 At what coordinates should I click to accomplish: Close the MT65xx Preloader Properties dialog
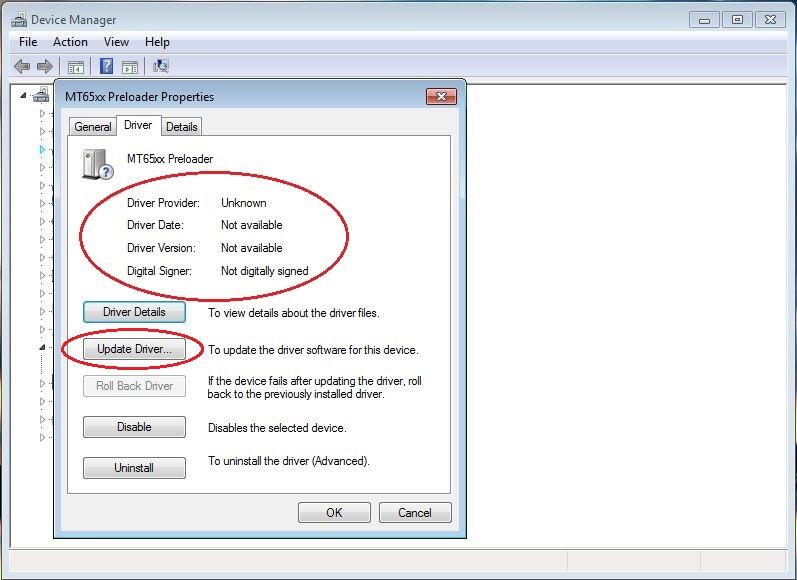(x=441, y=97)
